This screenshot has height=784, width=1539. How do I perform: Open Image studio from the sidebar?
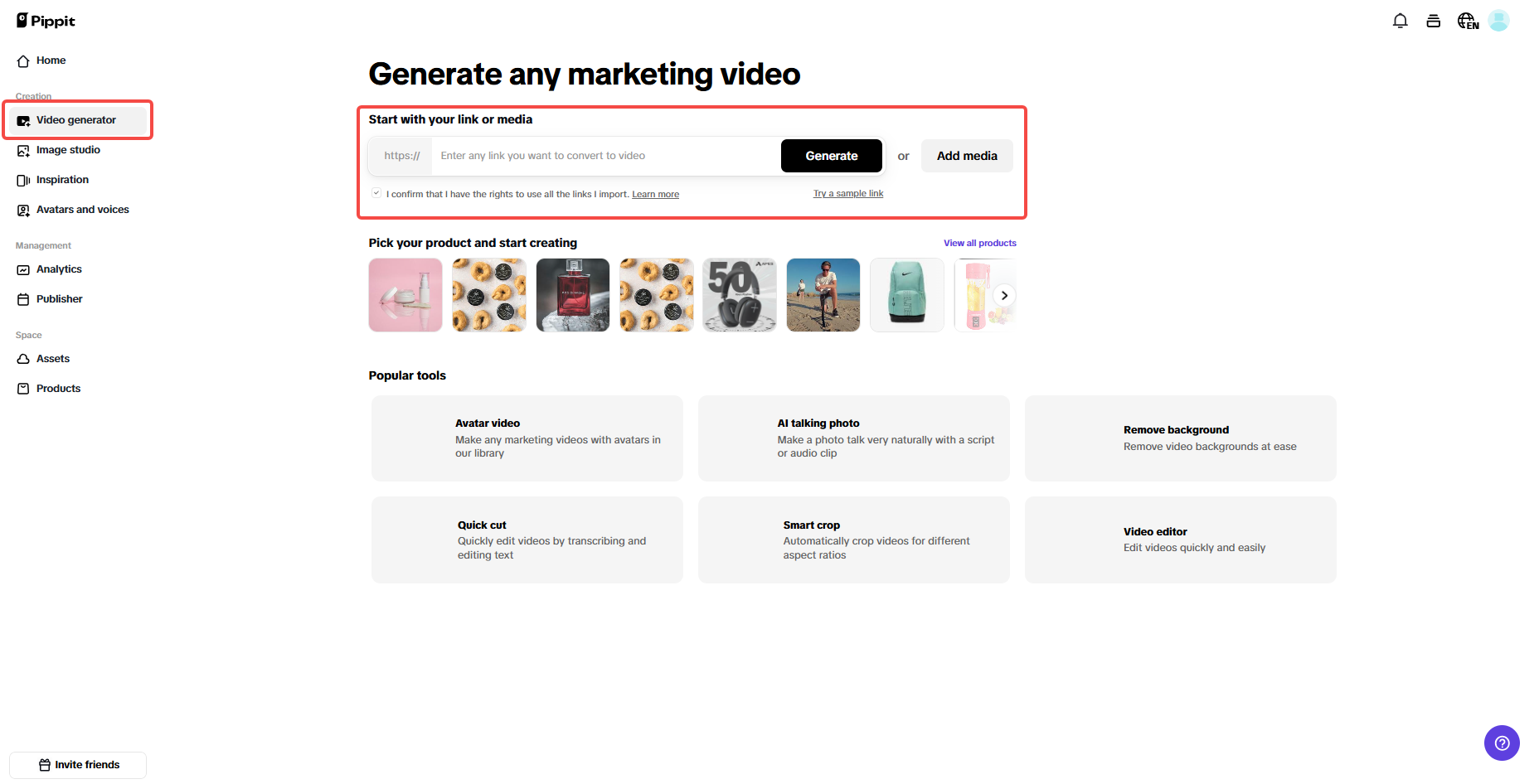(x=68, y=150)
